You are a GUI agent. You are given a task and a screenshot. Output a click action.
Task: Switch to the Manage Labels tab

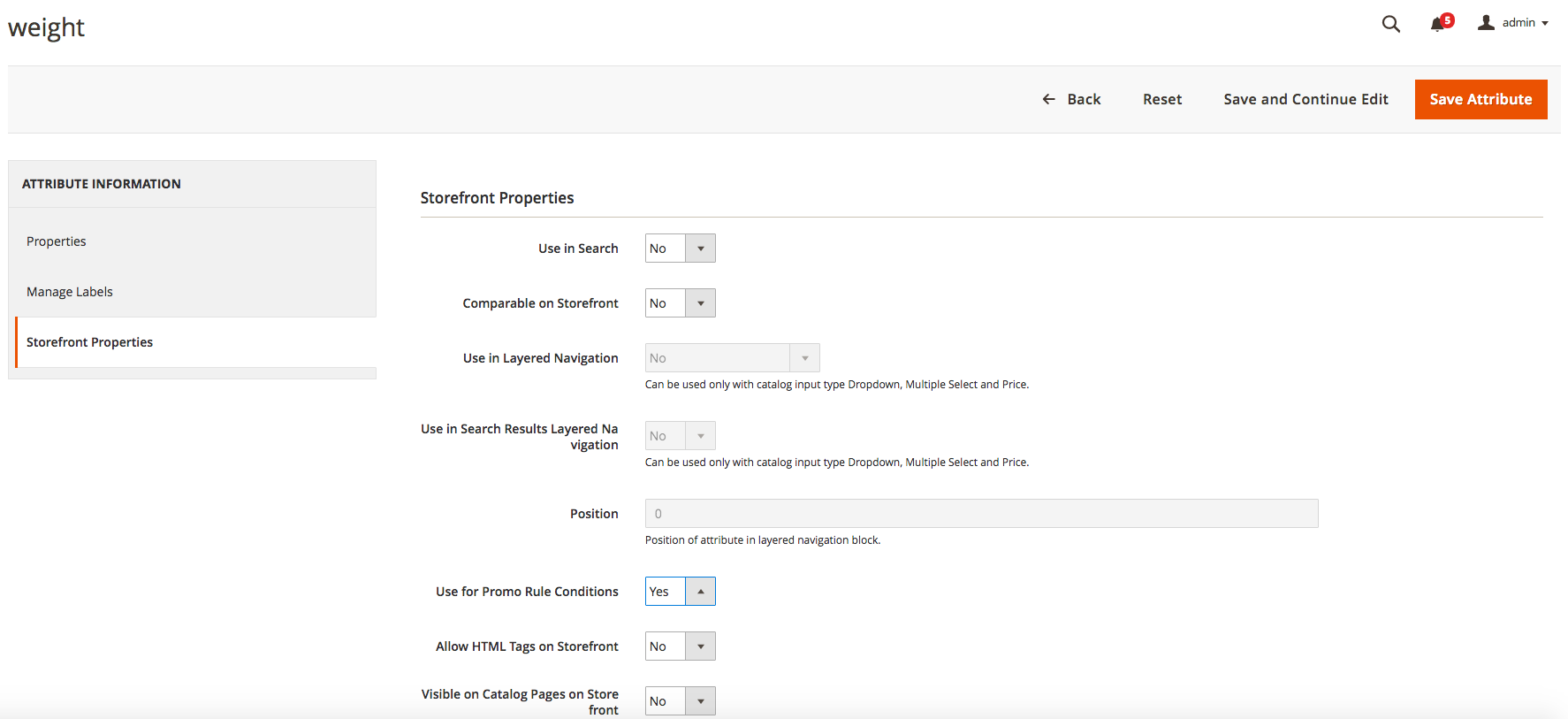point(70,292)
